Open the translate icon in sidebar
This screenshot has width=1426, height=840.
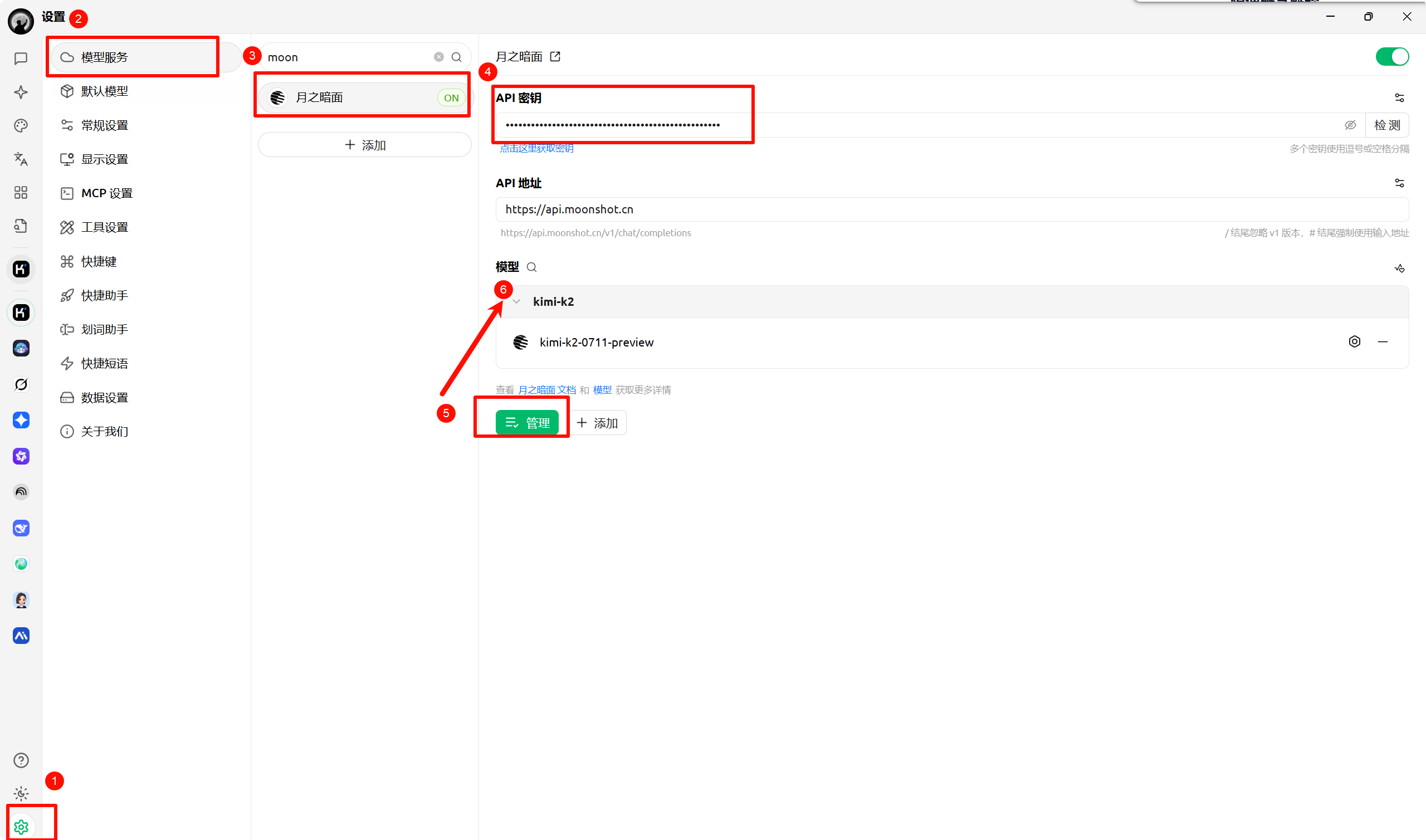click(x=21, y=159)
